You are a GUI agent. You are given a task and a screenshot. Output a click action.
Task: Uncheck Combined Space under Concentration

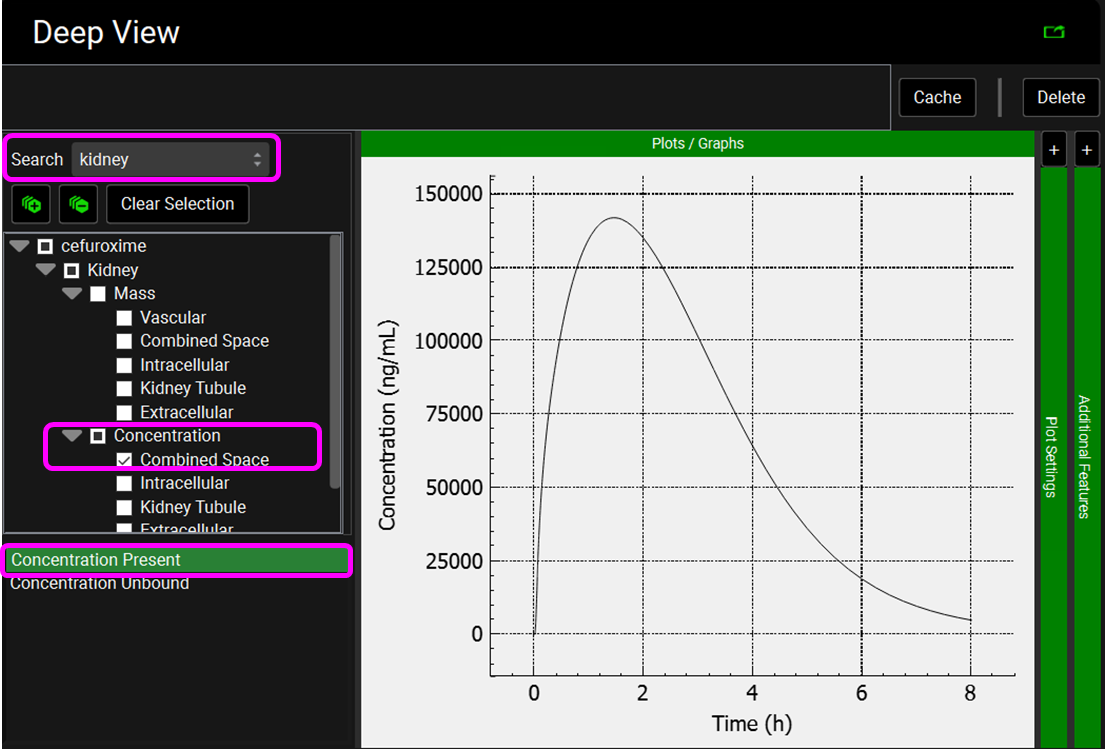(124, 460)
